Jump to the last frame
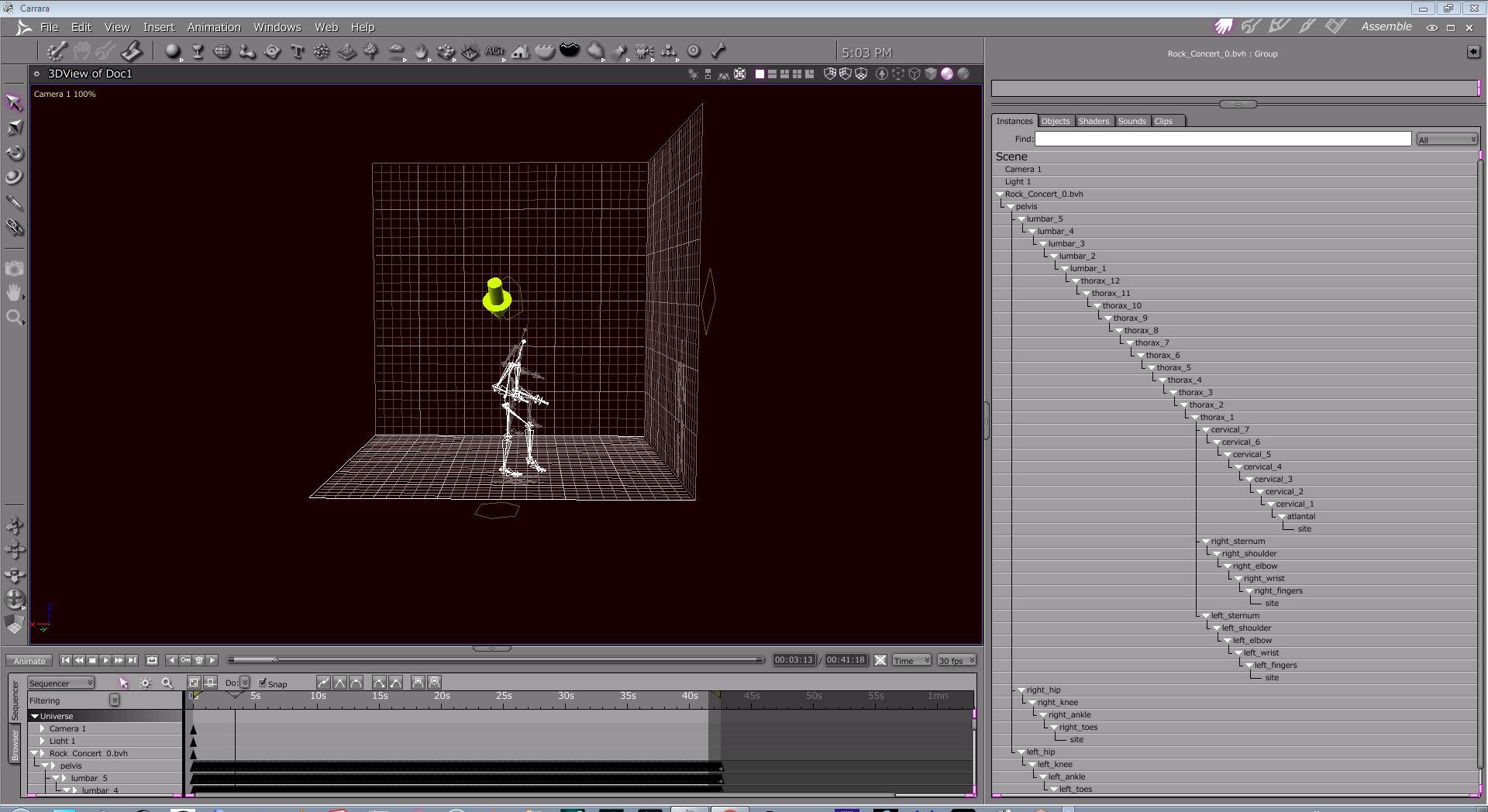The width and height of the screenshot is (1488, 812). pos(132,660)
